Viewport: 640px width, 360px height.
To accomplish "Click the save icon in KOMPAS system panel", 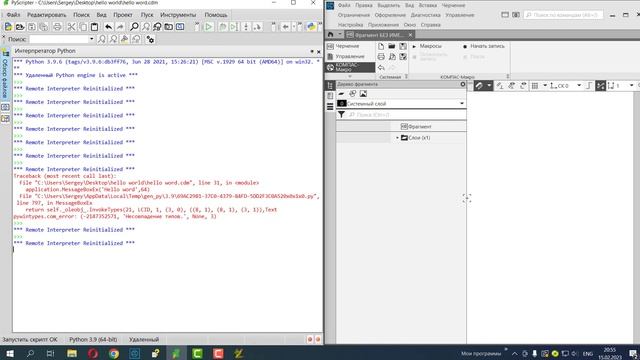I will [403, 46].
